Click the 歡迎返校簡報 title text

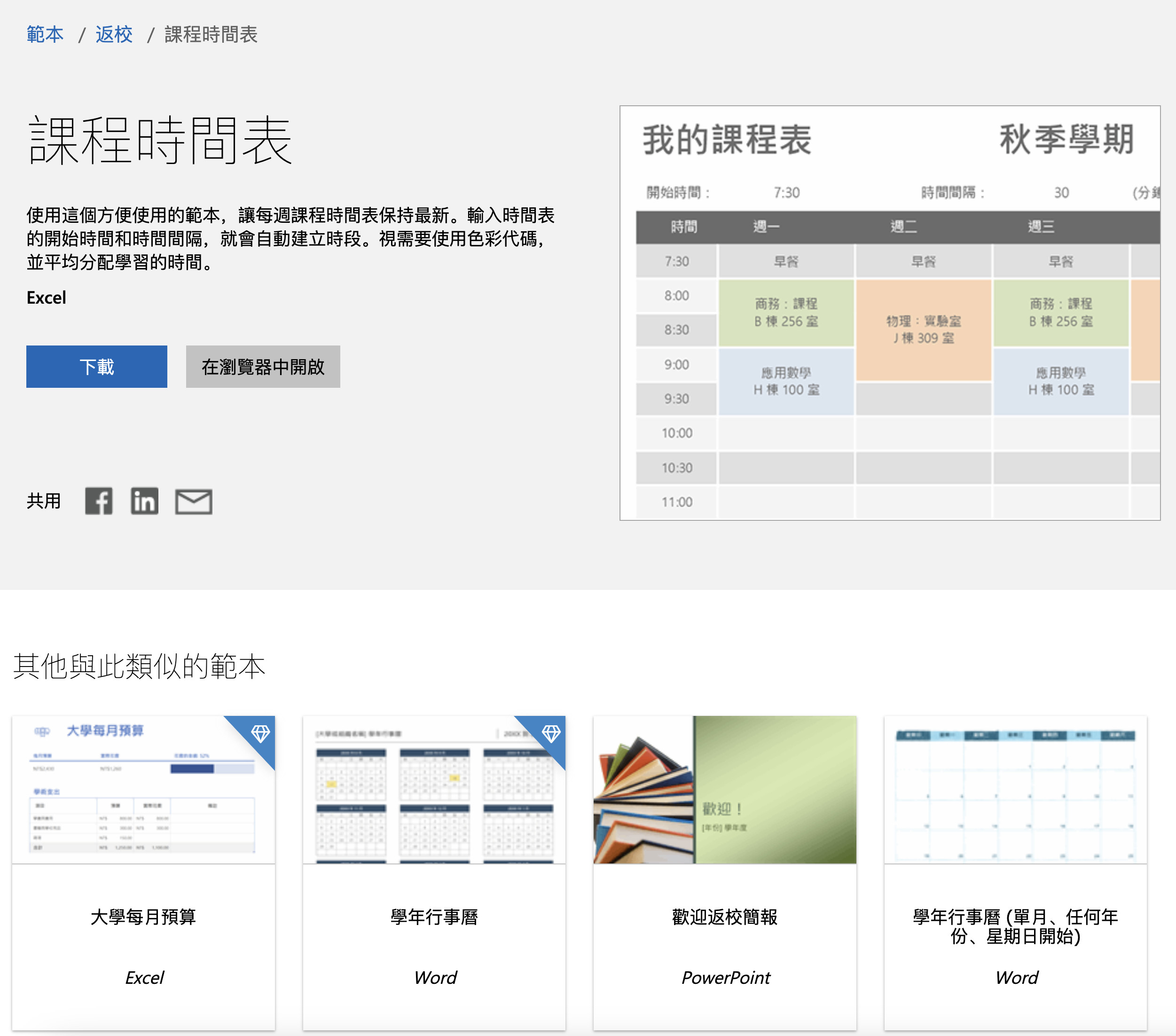click(724, 916)
